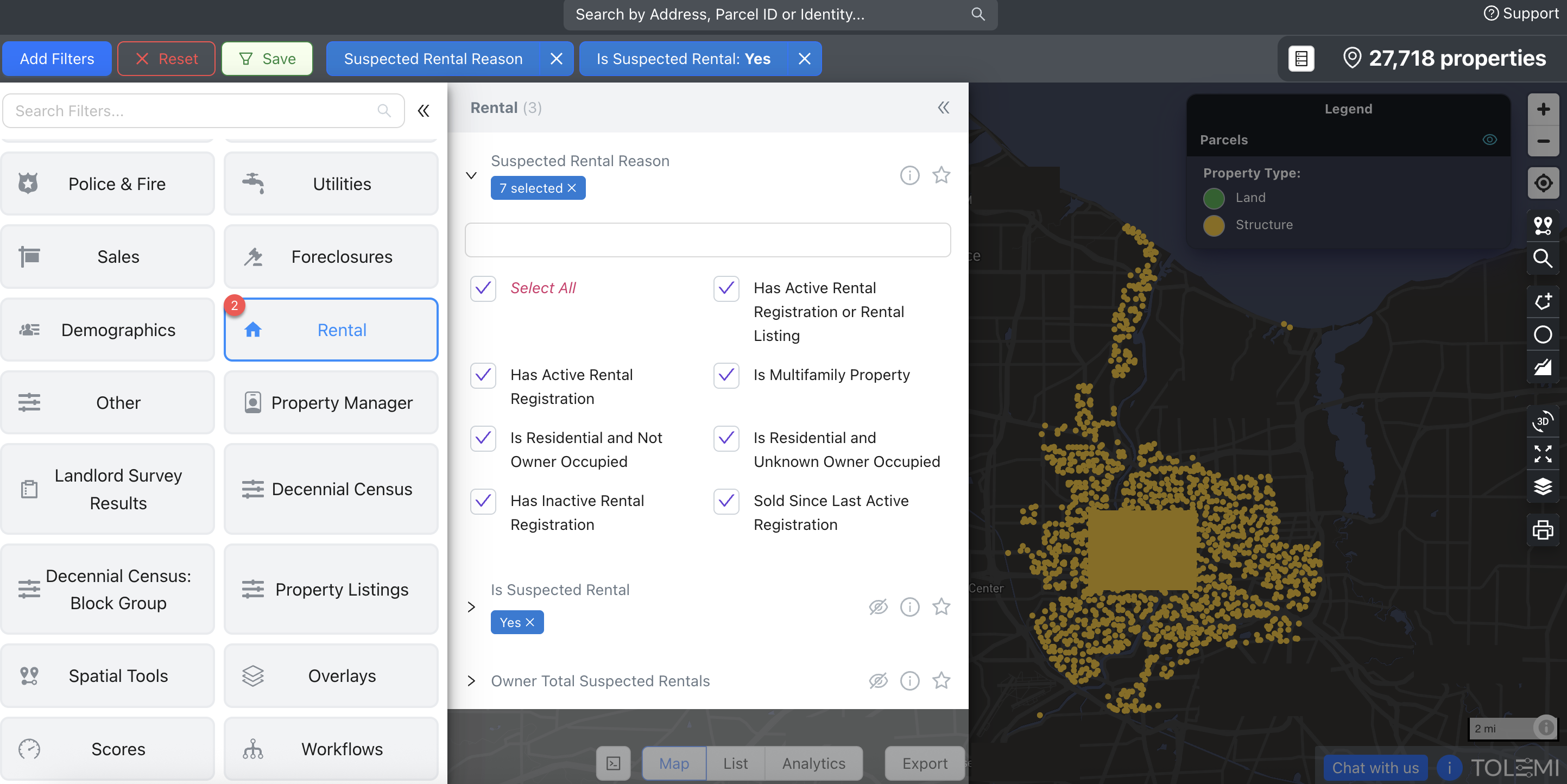
Task: Collapse the Suspected Rental Reason section
Action: (471, 175)
